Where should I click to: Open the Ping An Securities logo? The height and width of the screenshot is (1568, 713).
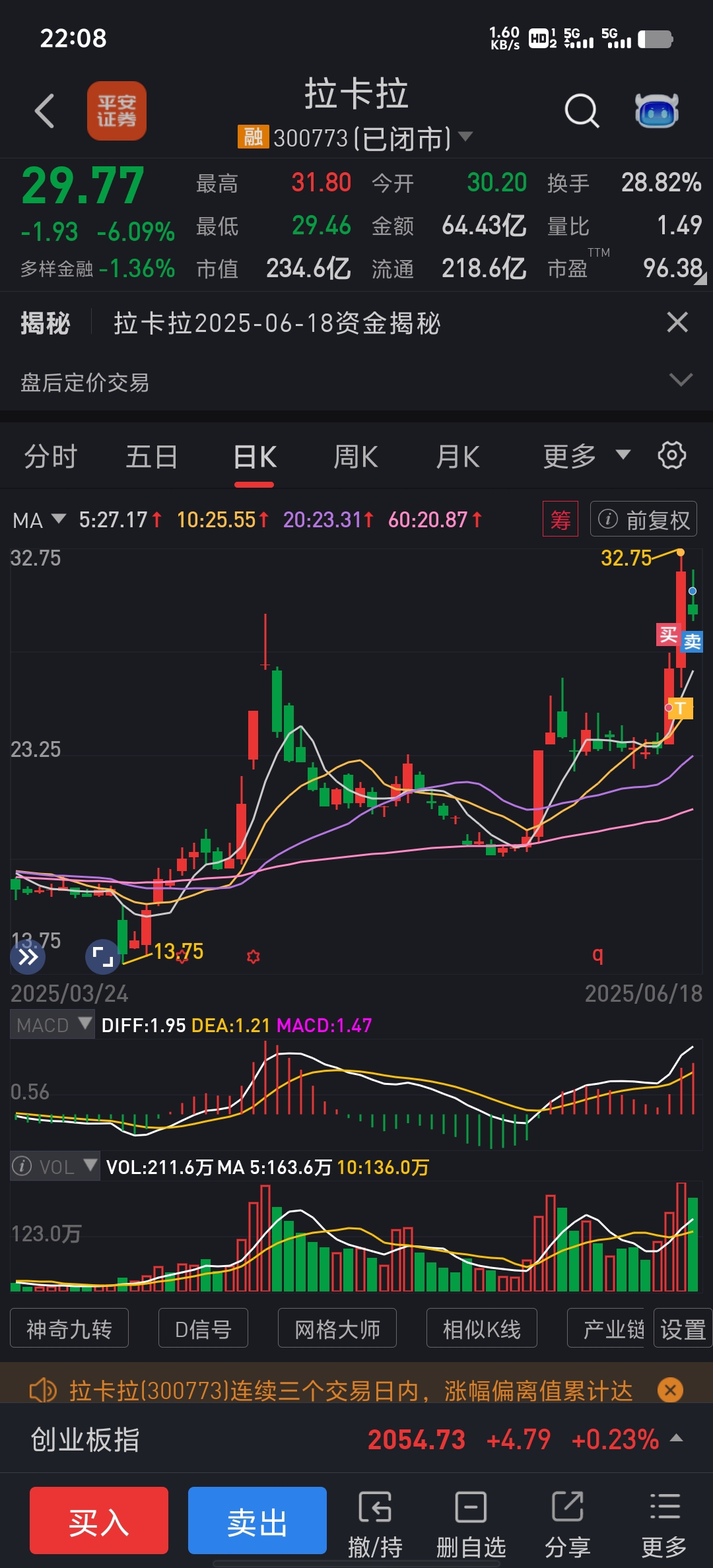coord(117,111)
